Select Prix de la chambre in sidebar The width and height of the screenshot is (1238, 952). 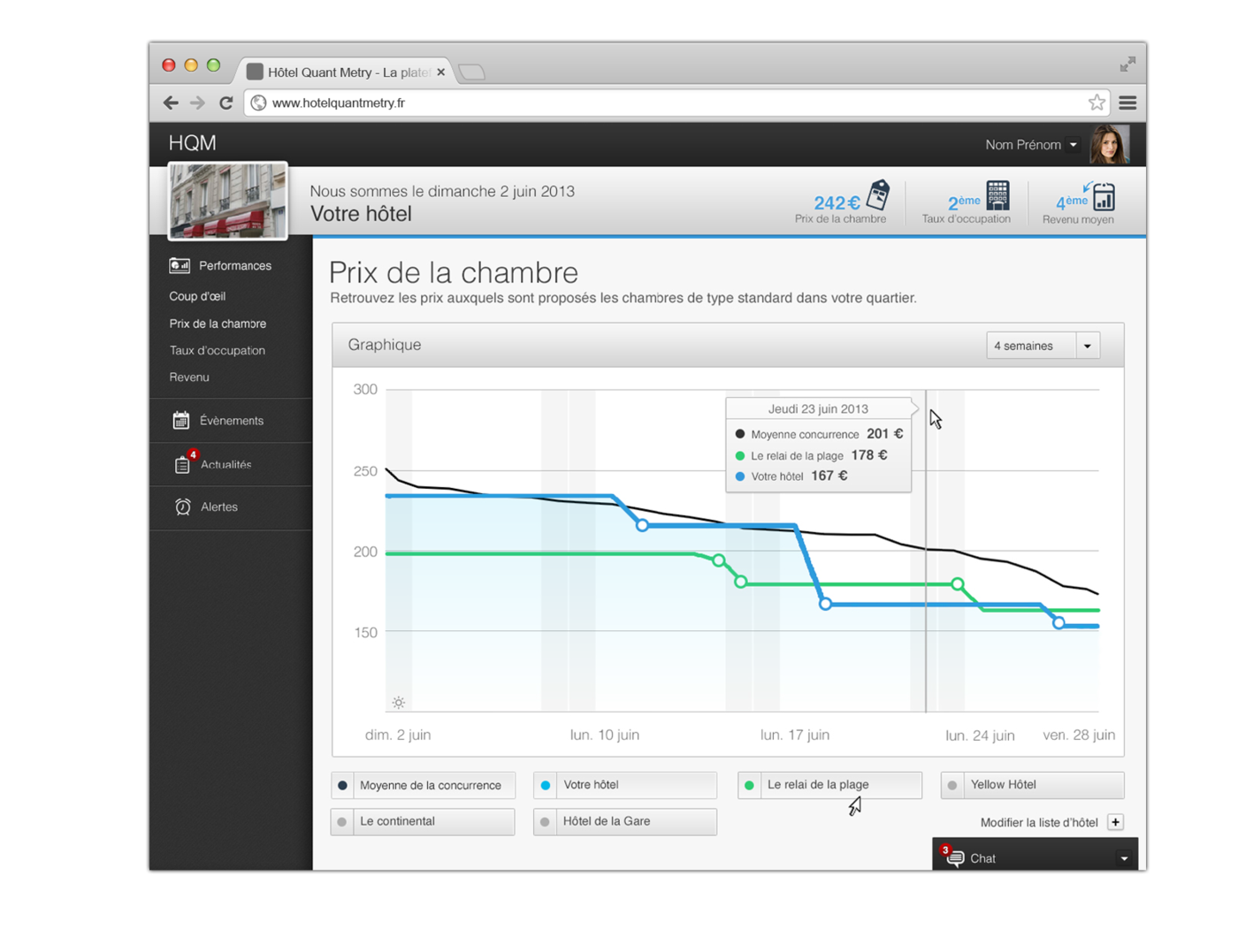click(x=218, y=324)
